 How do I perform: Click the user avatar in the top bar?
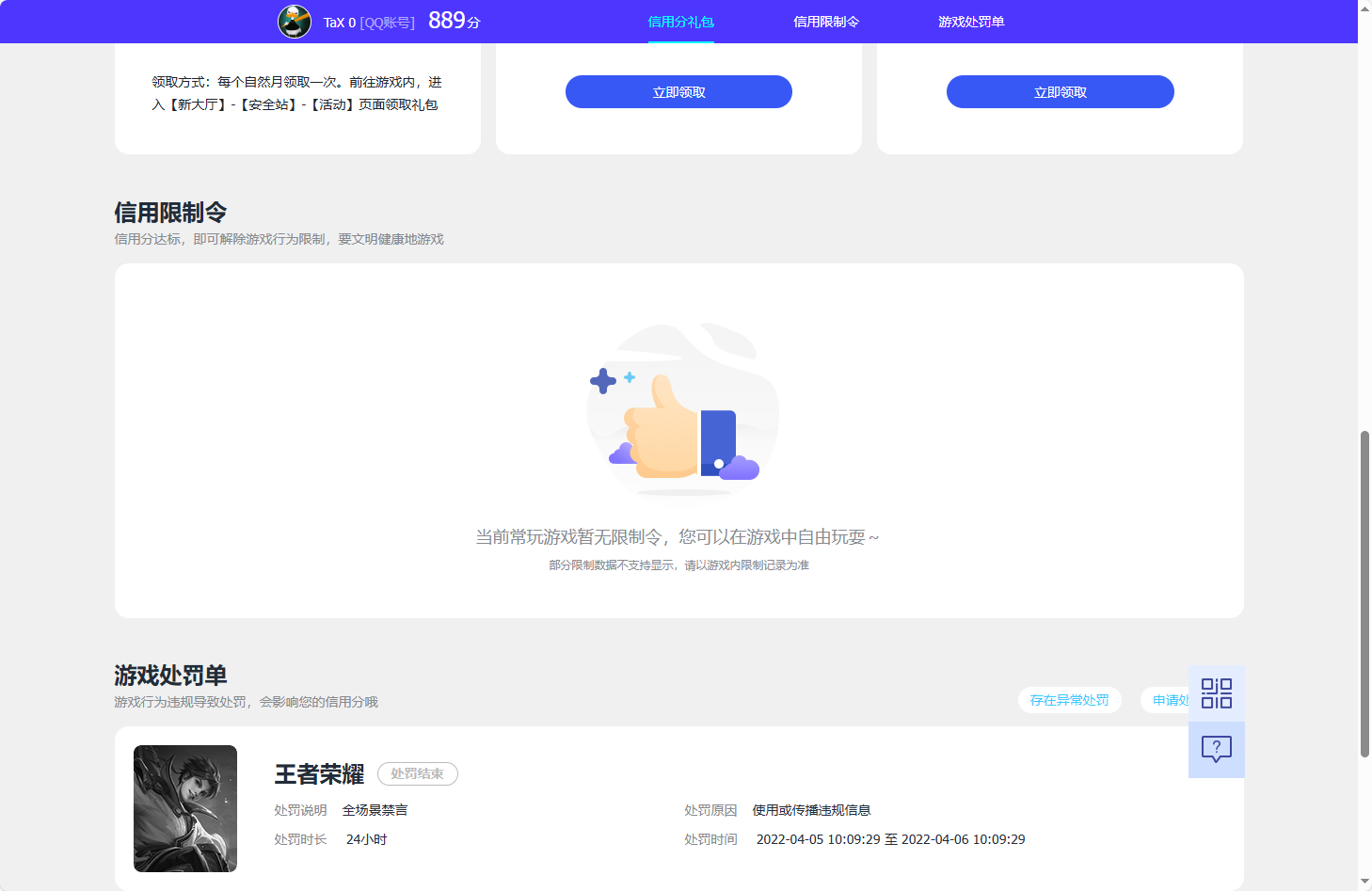tap(295, 21)
